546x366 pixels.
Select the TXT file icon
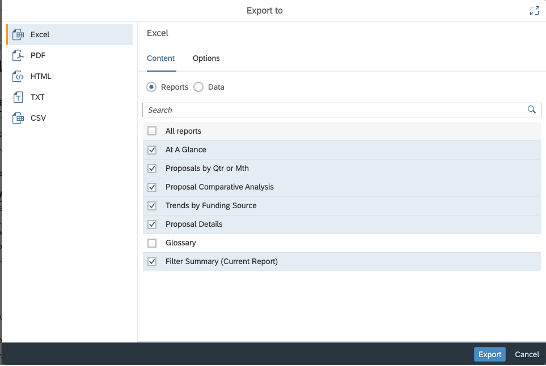pyautogui.click(x=18, y=97)
